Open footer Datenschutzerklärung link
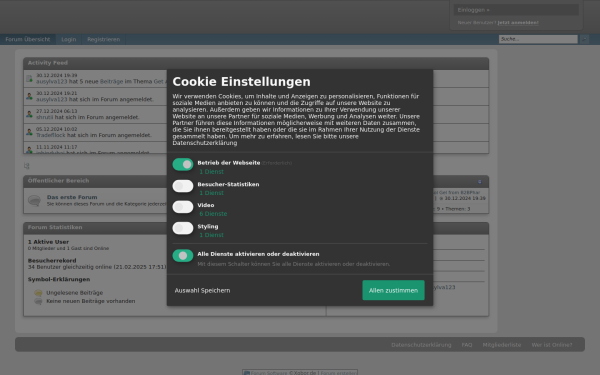Image resolution: width=600 pixels, height=375 pixels. (421, 345)
